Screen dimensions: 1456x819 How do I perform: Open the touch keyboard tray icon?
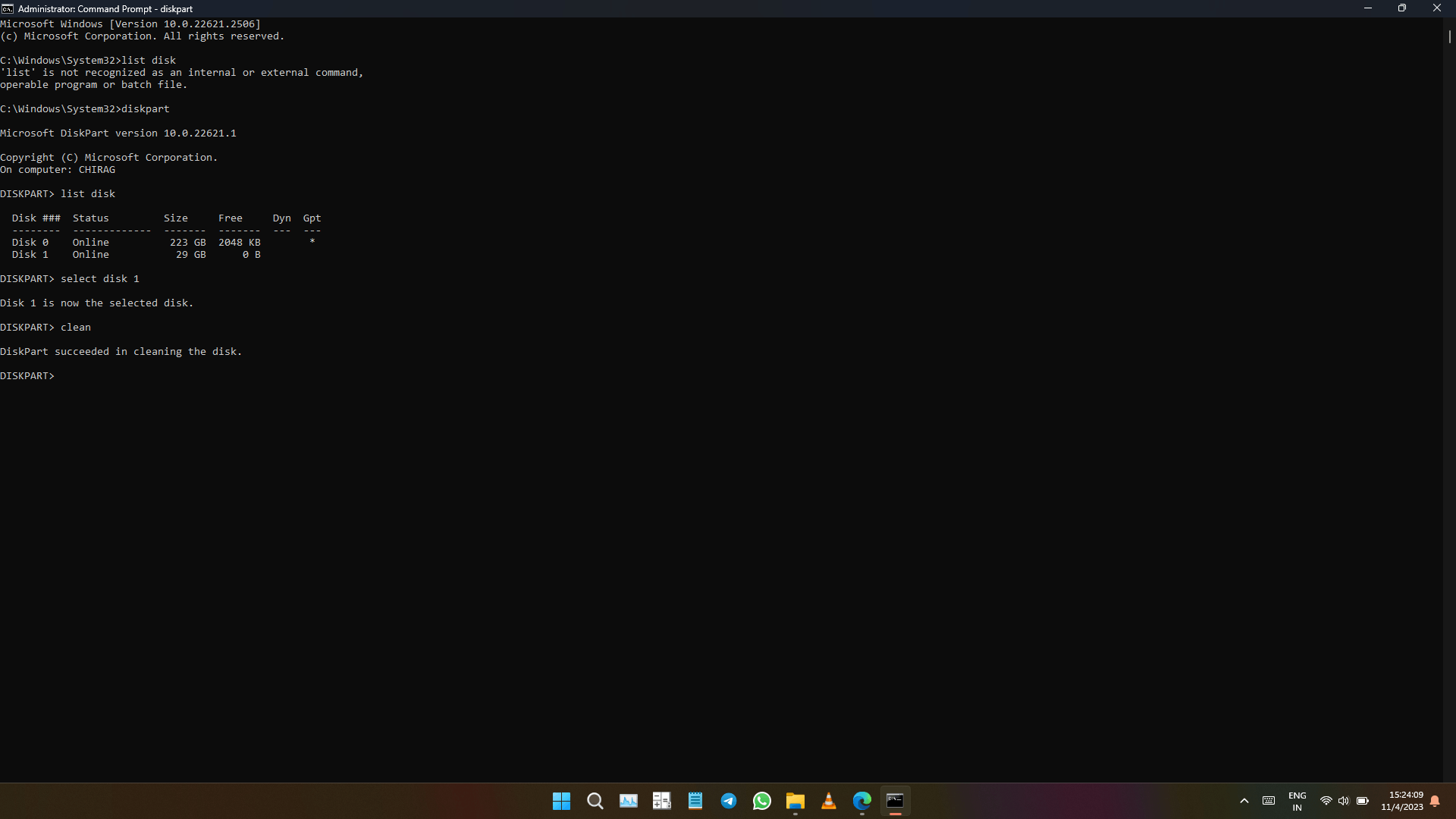(x=1269, y=801)
